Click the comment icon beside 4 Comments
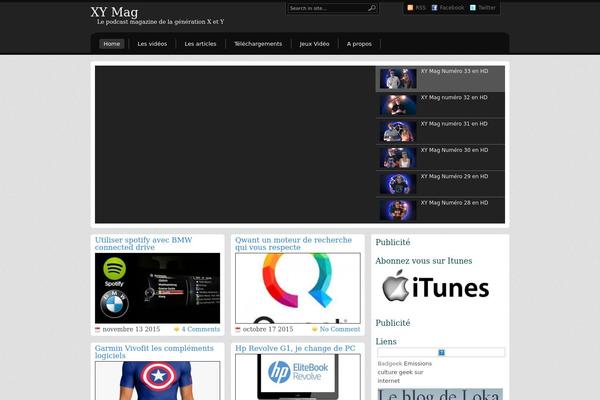Viewport: 600px width, 400px height. pyautogui.click(x=176, y=329)
